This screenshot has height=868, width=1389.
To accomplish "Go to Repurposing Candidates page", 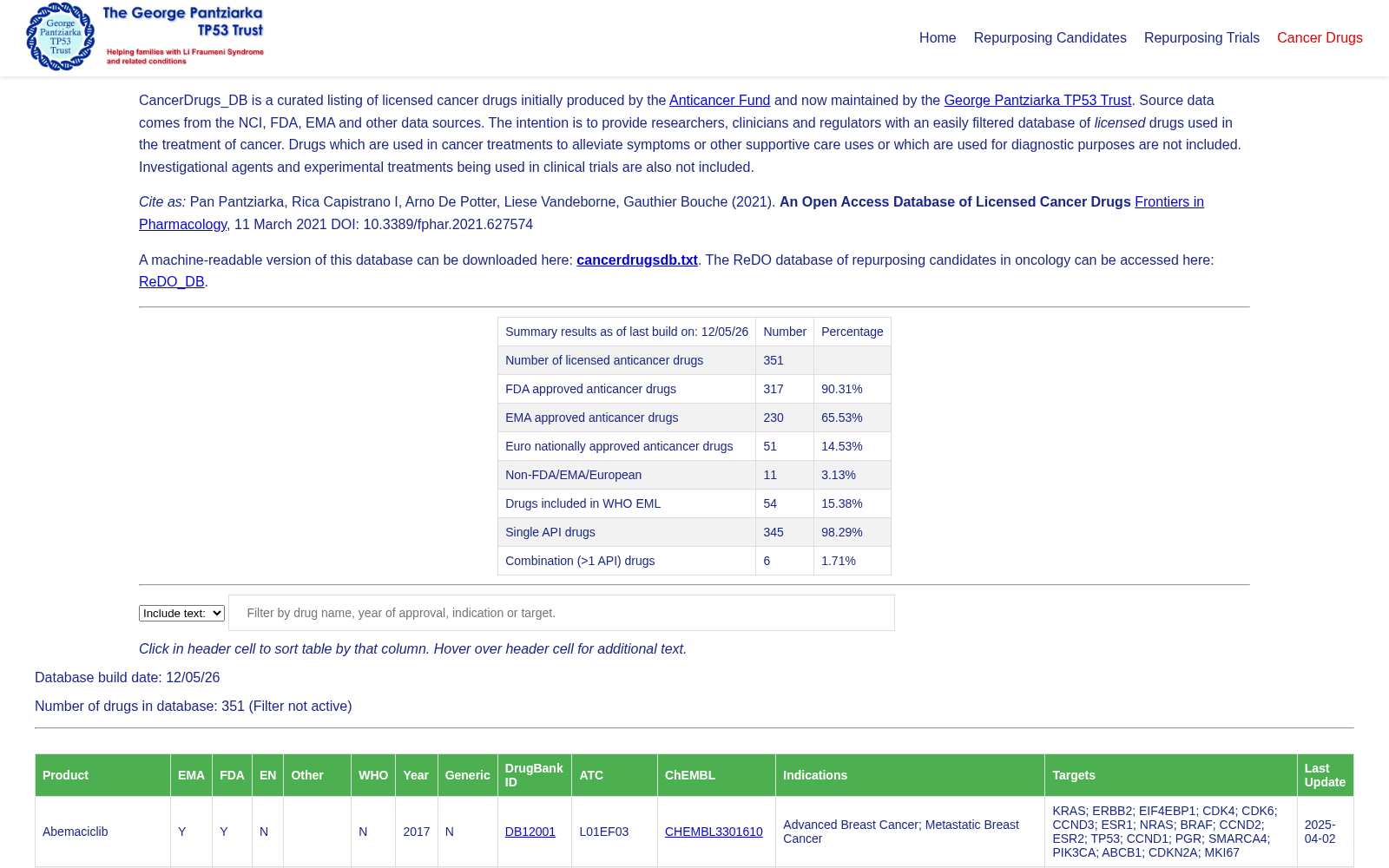I will click(1050, 38).
